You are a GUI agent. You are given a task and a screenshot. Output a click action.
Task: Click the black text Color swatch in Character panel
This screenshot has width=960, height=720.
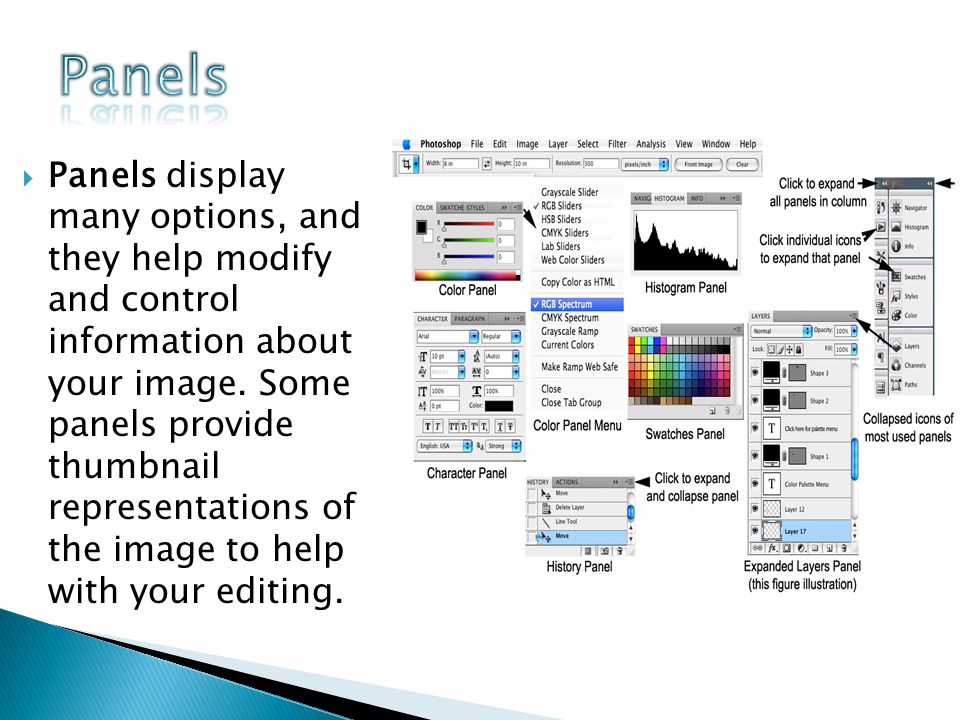click(x=498, y=406)
